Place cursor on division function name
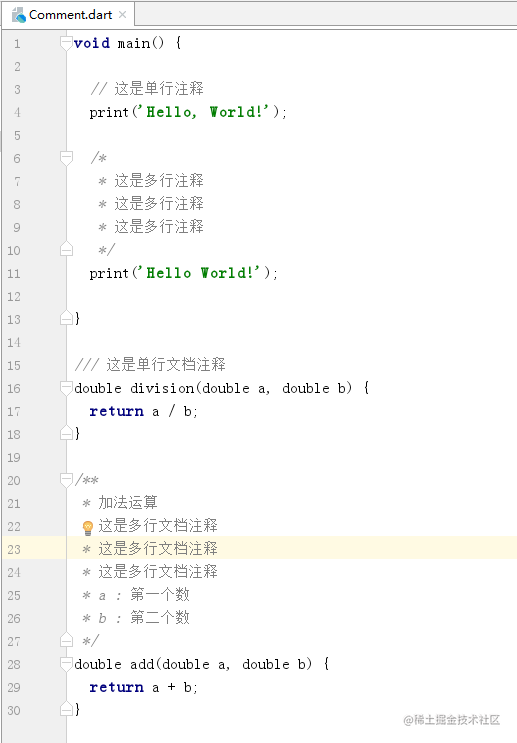This screenshot has height=743, width=517. coord(162,388)
